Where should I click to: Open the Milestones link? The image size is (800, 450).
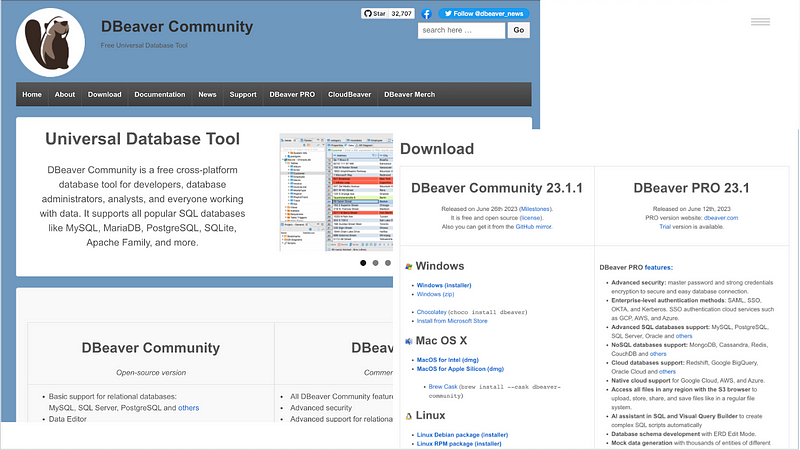pos(535,209)
